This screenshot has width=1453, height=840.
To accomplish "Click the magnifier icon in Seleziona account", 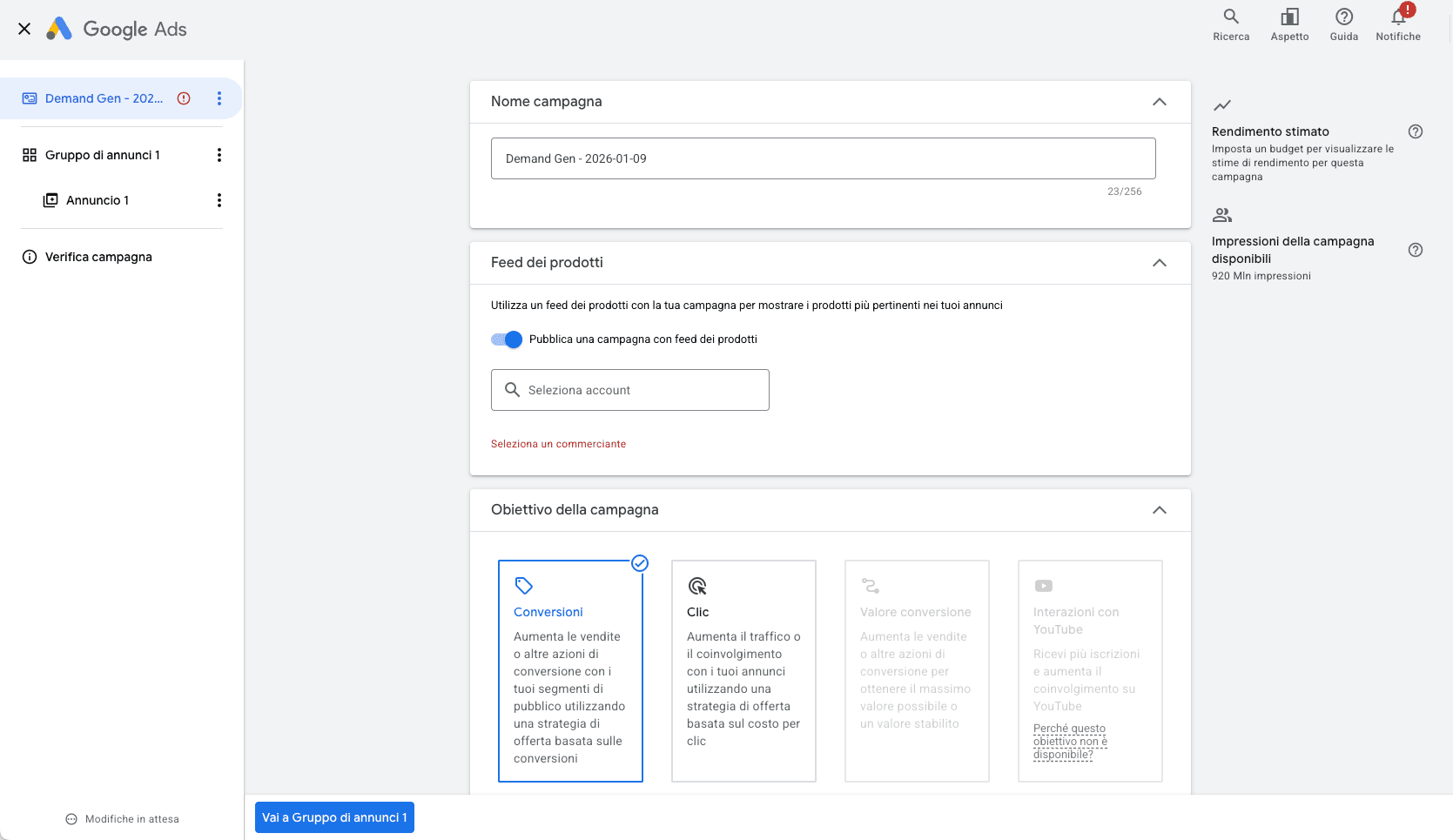I will pyautogui.click(x=513, y=390).
